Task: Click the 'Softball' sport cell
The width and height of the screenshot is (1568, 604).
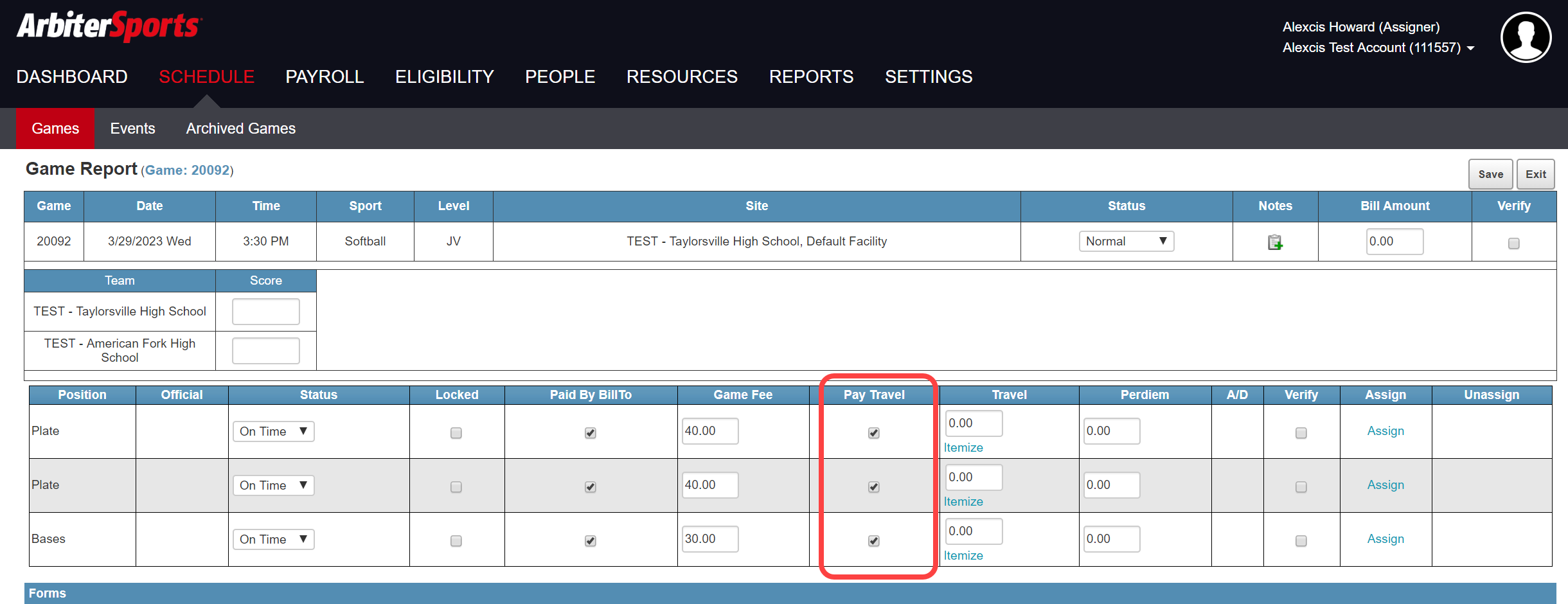Action: [365, 241]
